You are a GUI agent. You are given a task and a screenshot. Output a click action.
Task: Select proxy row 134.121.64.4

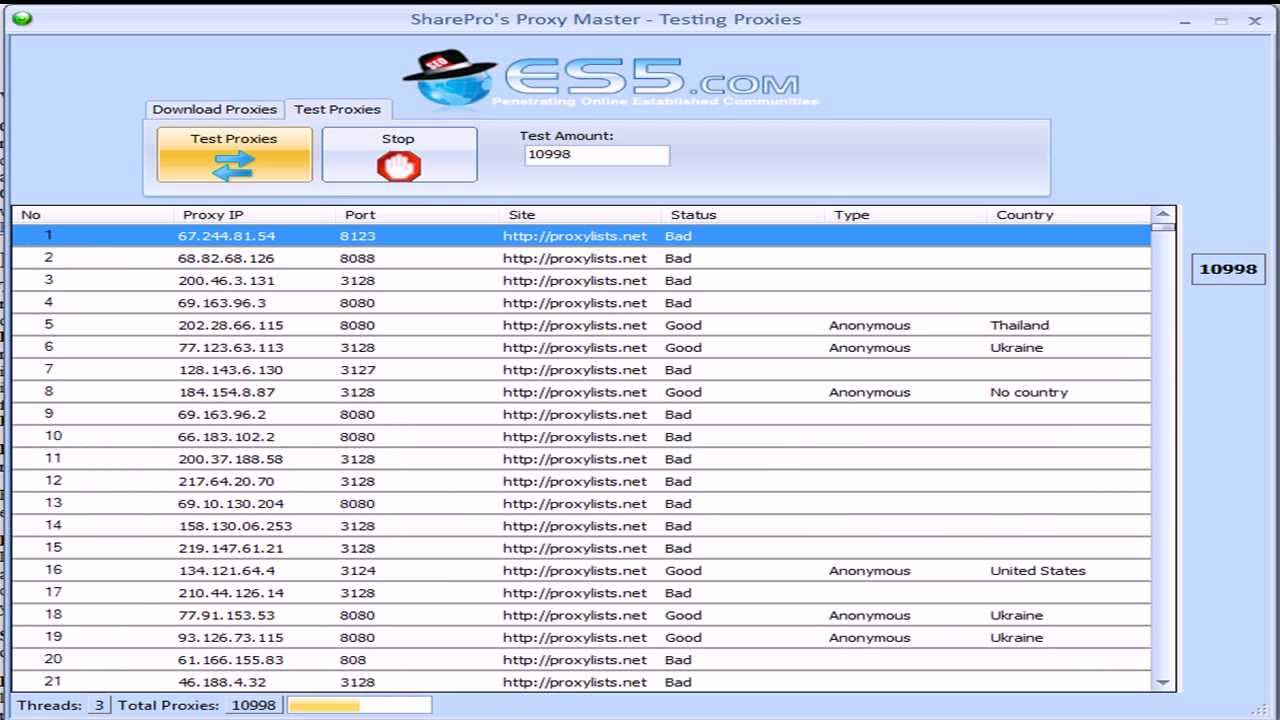pyautogui.click(x=581, y=571)
